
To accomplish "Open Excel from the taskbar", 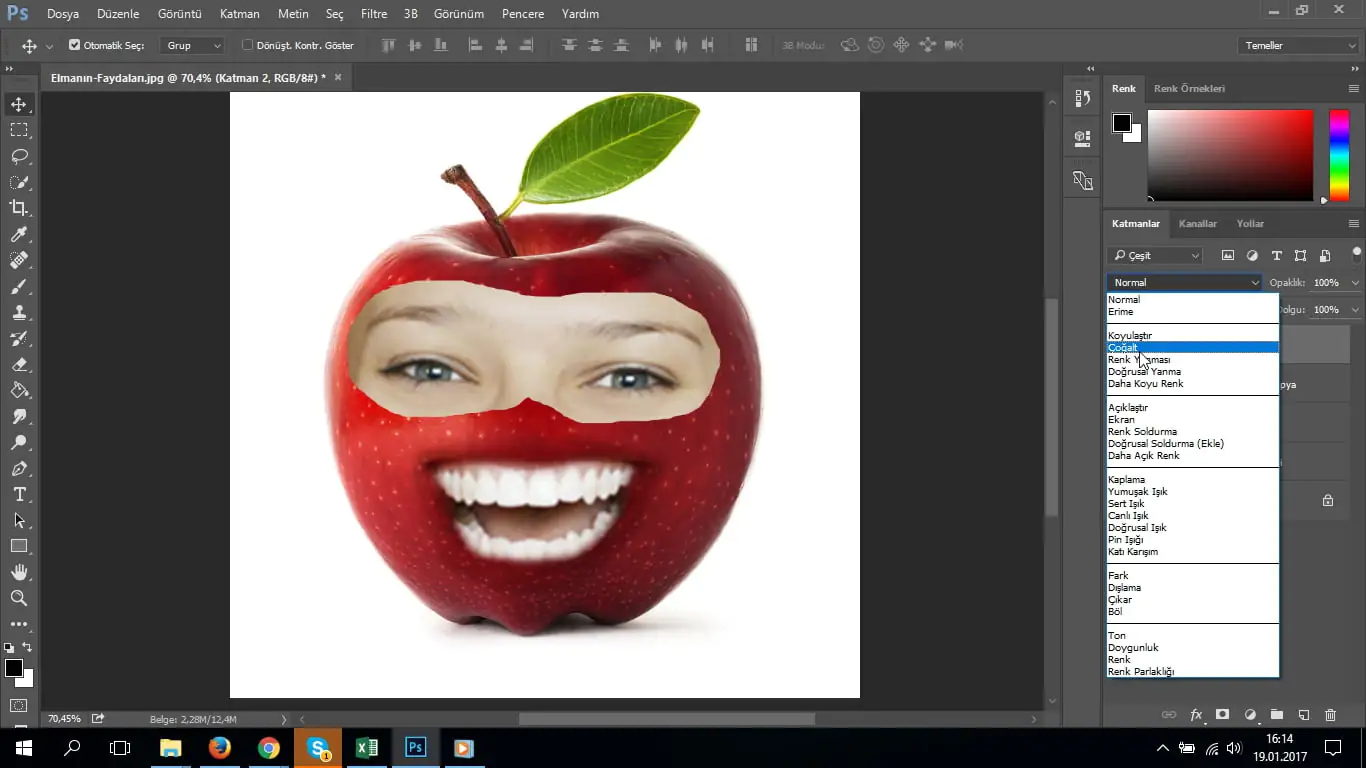I will click(x=366, y=747).
